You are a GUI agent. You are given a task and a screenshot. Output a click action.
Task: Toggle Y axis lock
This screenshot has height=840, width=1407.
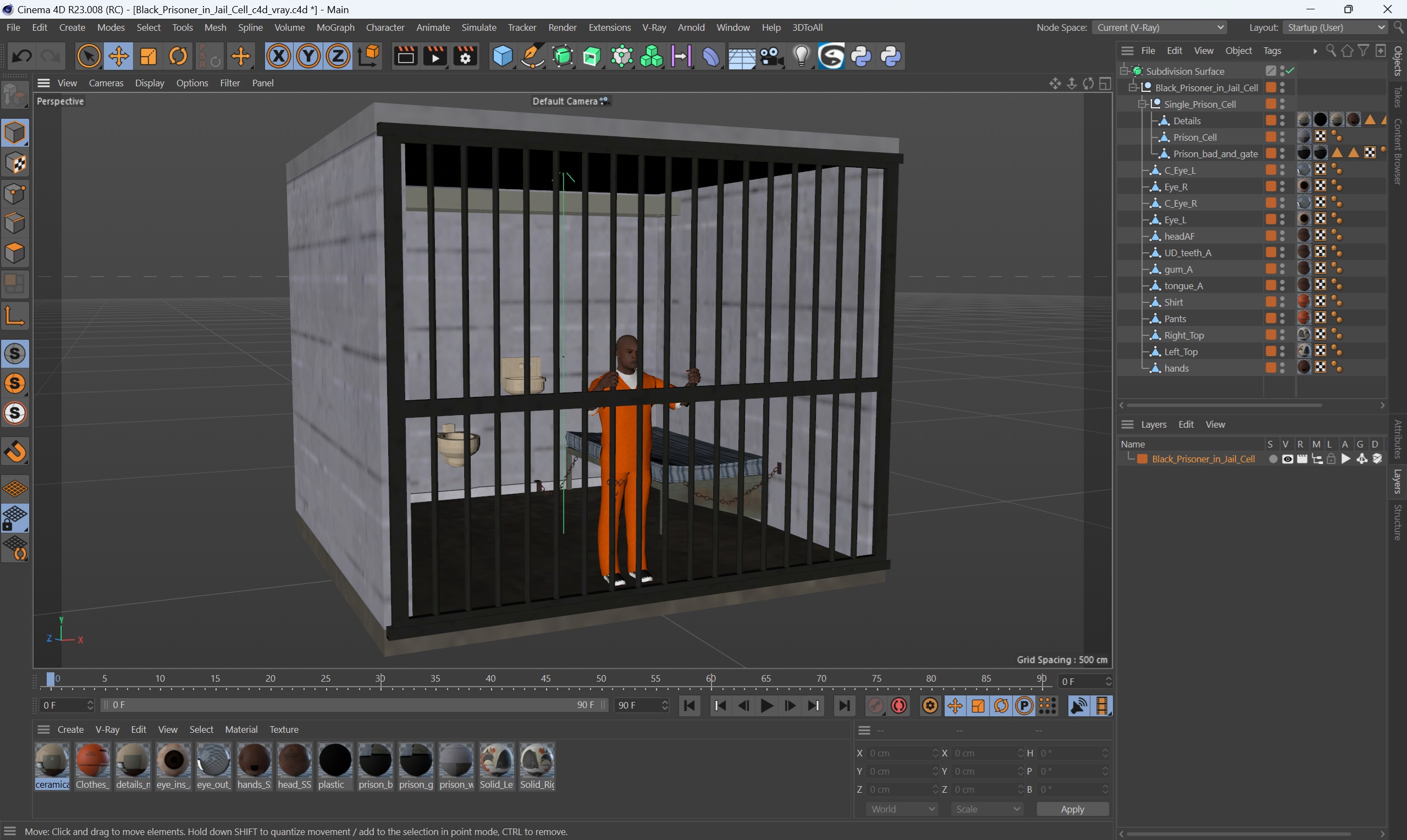click(308, 56)
